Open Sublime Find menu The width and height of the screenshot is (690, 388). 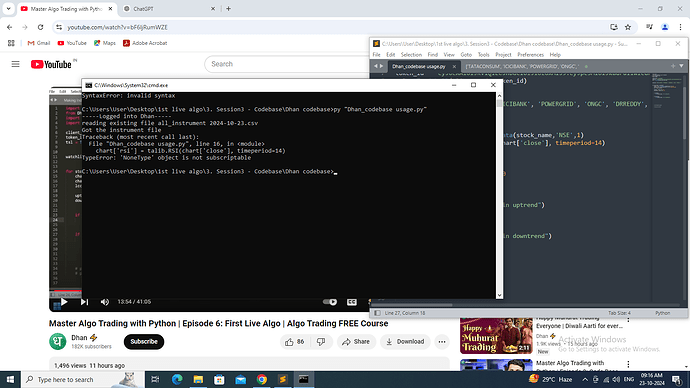click(433, 55)
